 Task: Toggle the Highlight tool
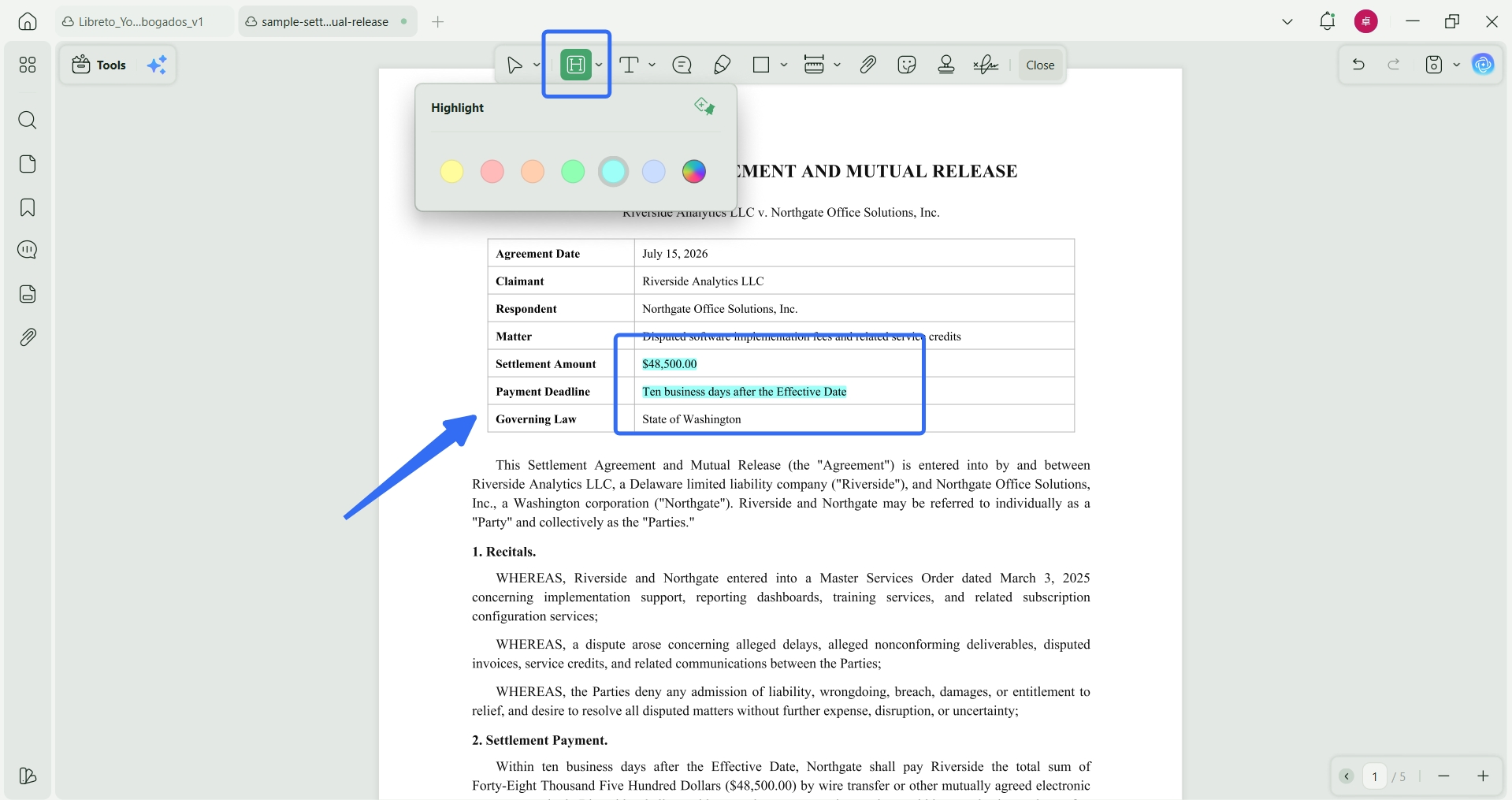coord(576,65)
